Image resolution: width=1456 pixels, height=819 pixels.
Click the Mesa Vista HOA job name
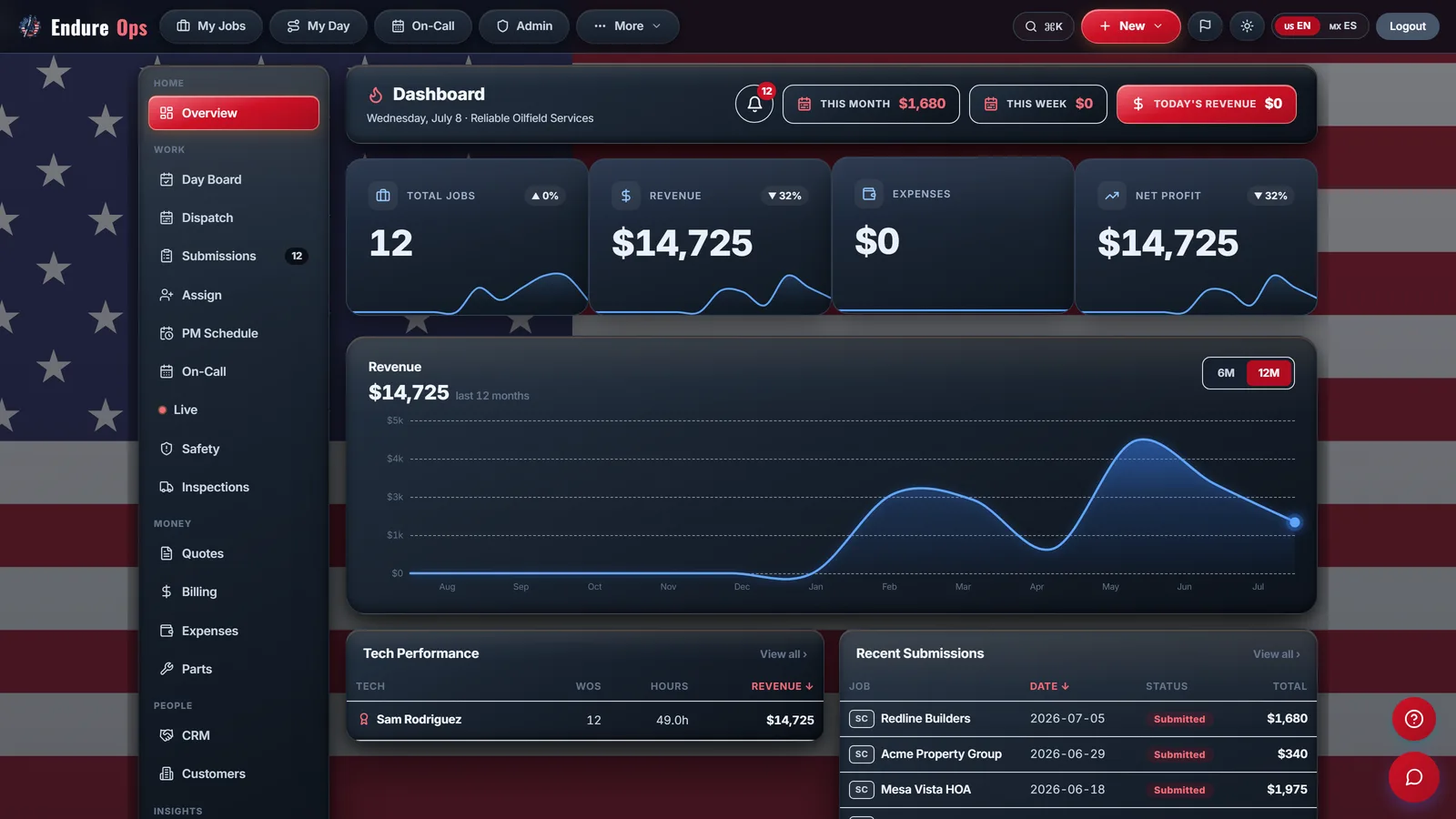[925, 790]
